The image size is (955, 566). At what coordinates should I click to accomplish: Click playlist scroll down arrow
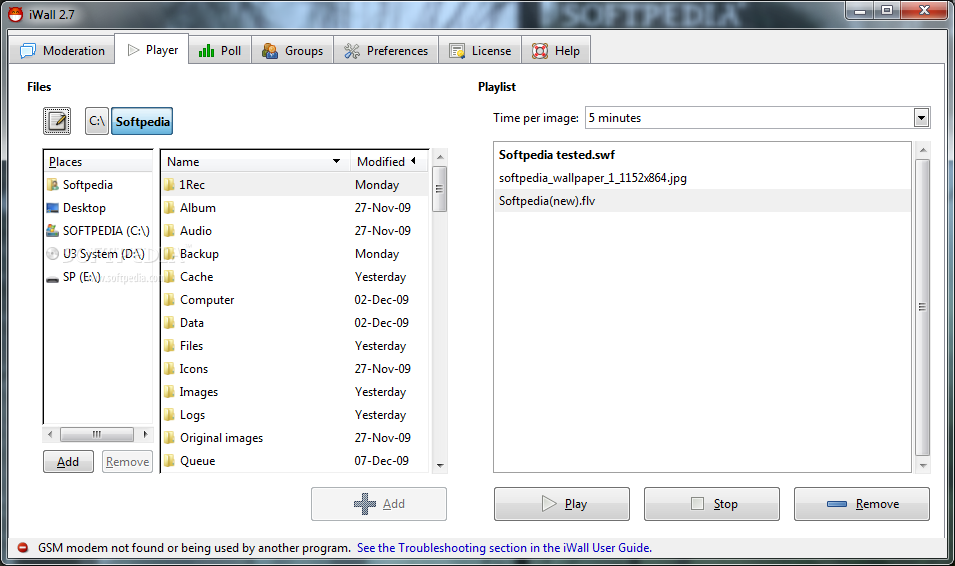(x=923, y=465)
